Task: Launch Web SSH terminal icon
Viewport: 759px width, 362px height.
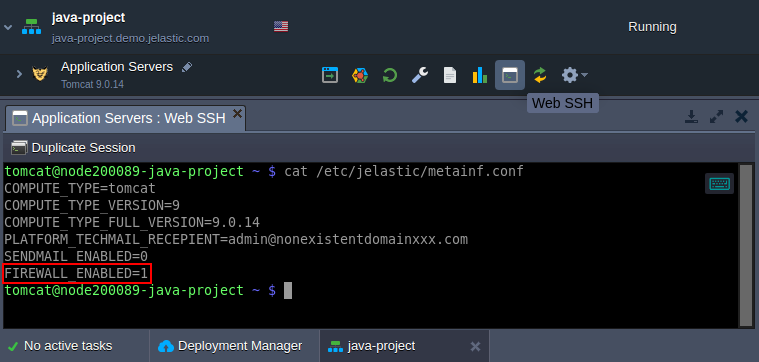Action: 510,75
